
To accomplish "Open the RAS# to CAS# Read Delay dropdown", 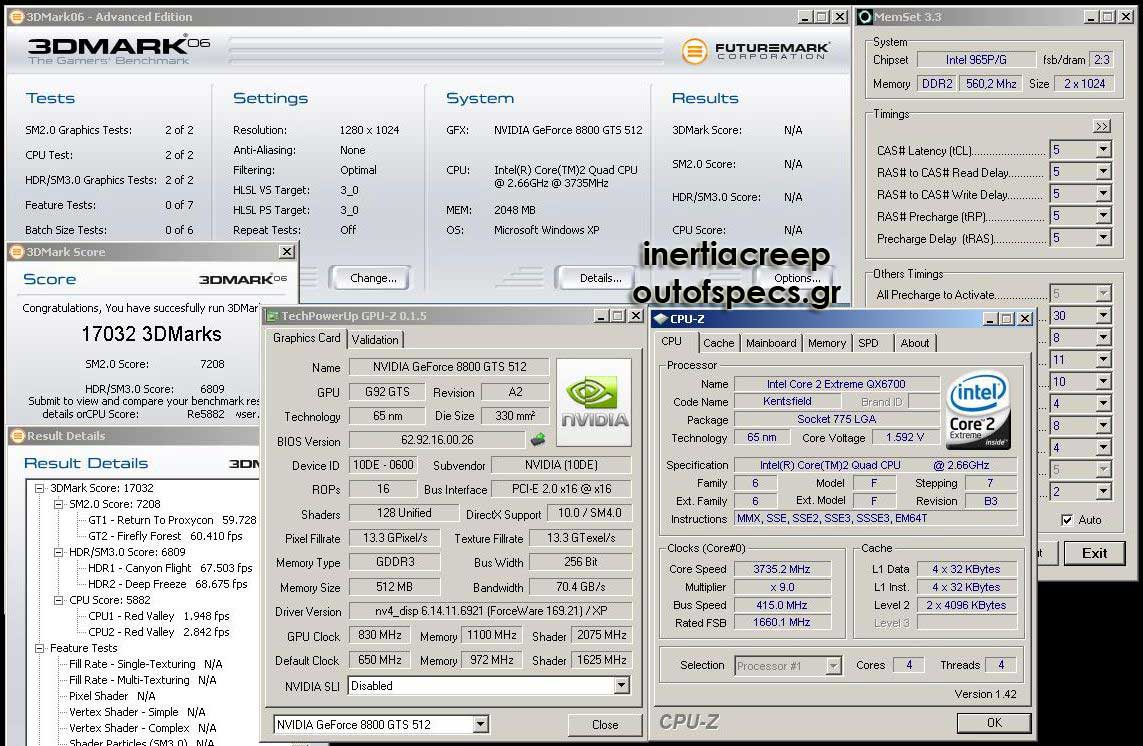I will [x=1104, y=171].
